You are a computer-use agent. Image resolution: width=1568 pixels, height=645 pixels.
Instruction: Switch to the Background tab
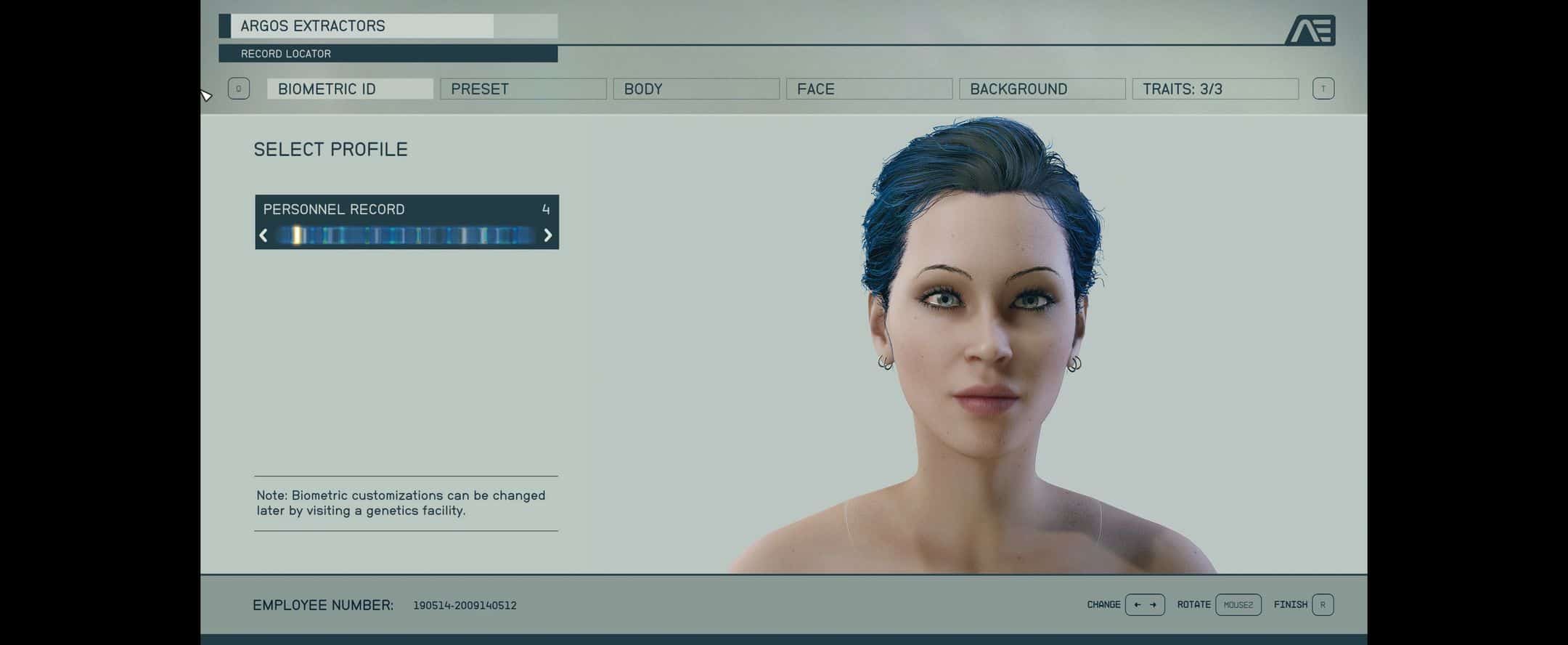coord(1042,89)
